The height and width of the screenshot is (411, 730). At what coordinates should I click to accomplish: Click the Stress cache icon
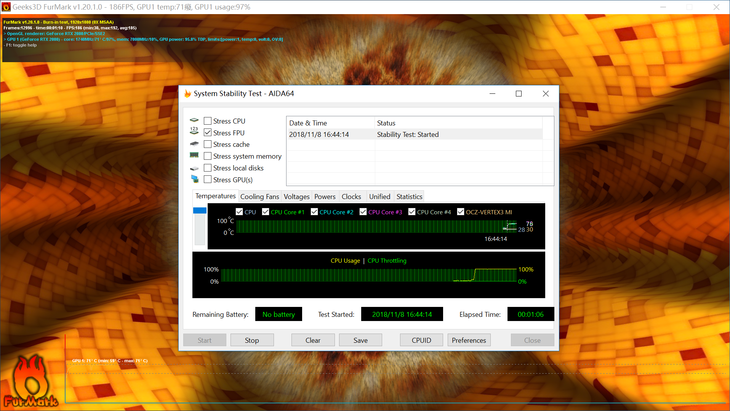pyautogui.click(x=194, y=144)
